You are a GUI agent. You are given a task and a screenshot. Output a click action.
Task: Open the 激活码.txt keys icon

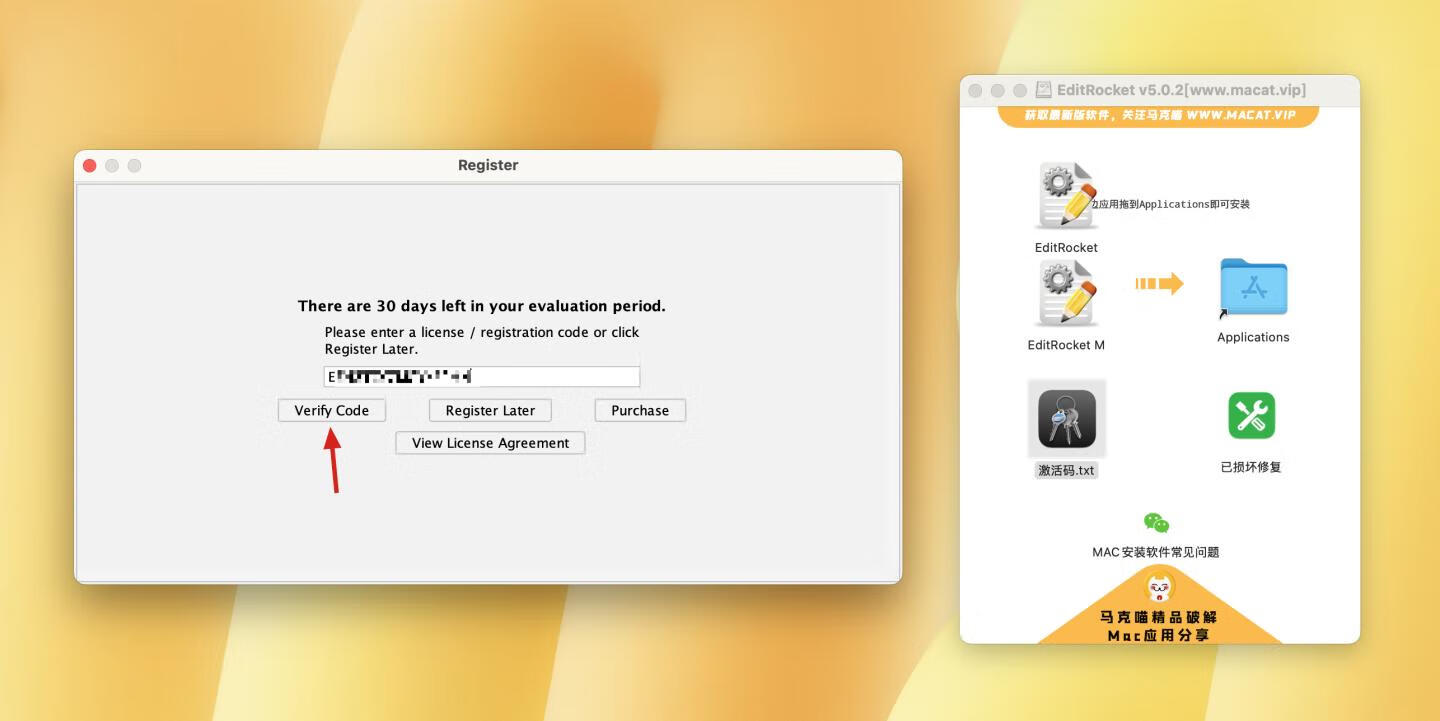point(1066,417)
